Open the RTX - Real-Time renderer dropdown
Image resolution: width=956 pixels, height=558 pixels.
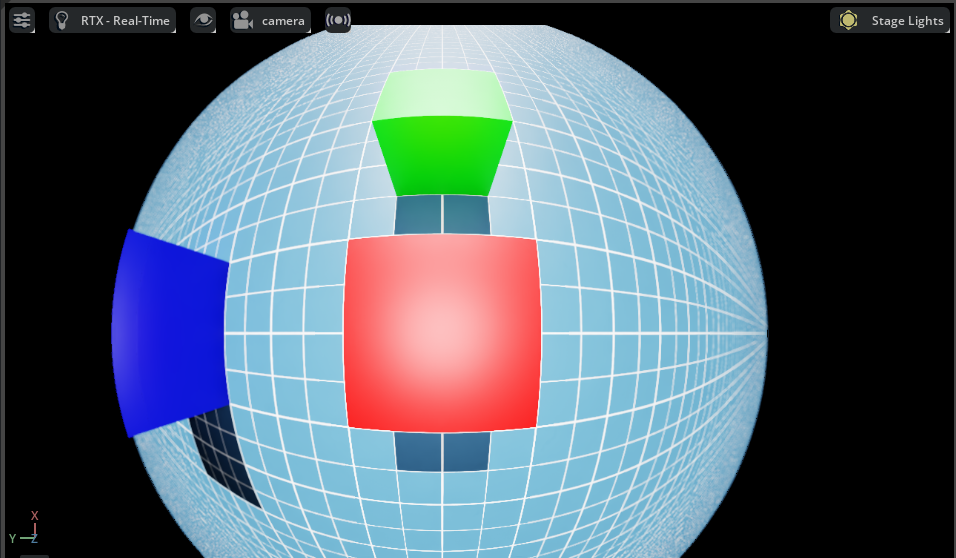[125, 20]
